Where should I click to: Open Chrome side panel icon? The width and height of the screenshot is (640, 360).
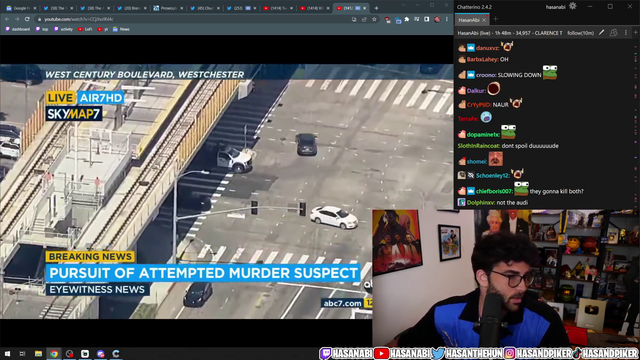point(427,19)
